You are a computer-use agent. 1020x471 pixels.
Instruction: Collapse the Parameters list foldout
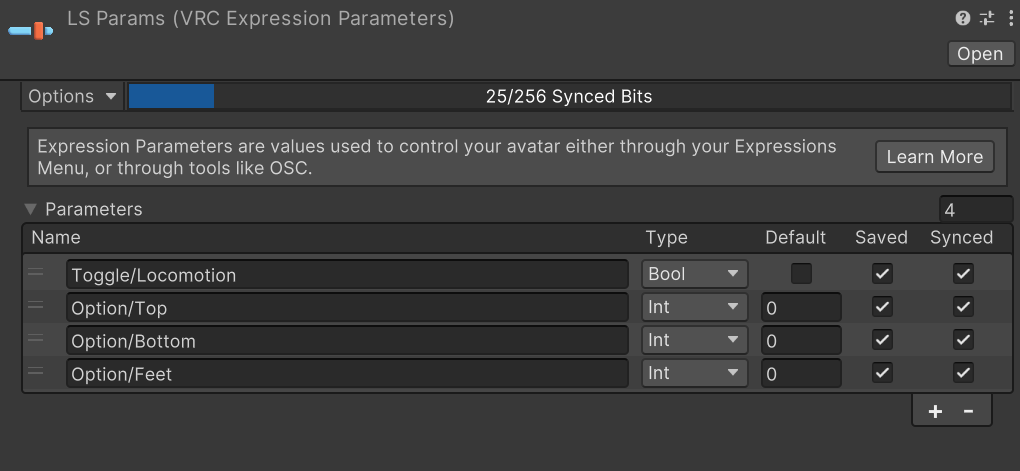31,209
